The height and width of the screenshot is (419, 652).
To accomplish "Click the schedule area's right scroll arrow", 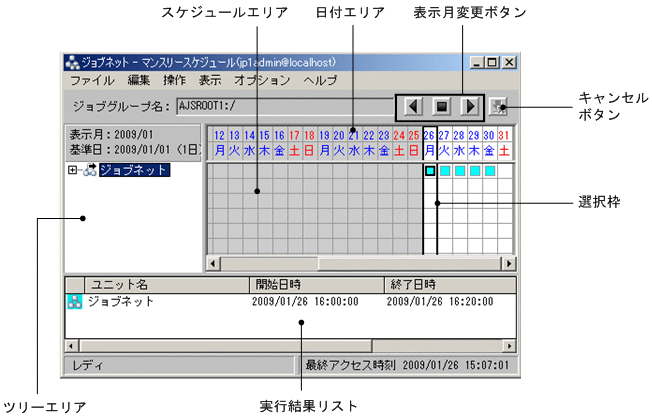I will 509,264.
